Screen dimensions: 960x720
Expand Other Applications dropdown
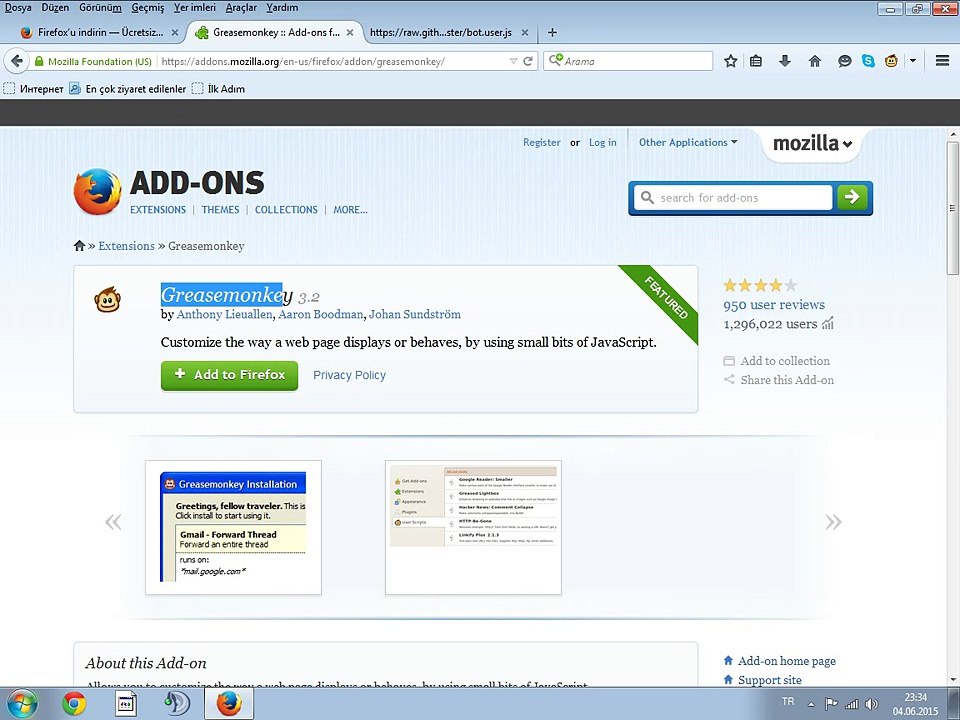(688, 142)
